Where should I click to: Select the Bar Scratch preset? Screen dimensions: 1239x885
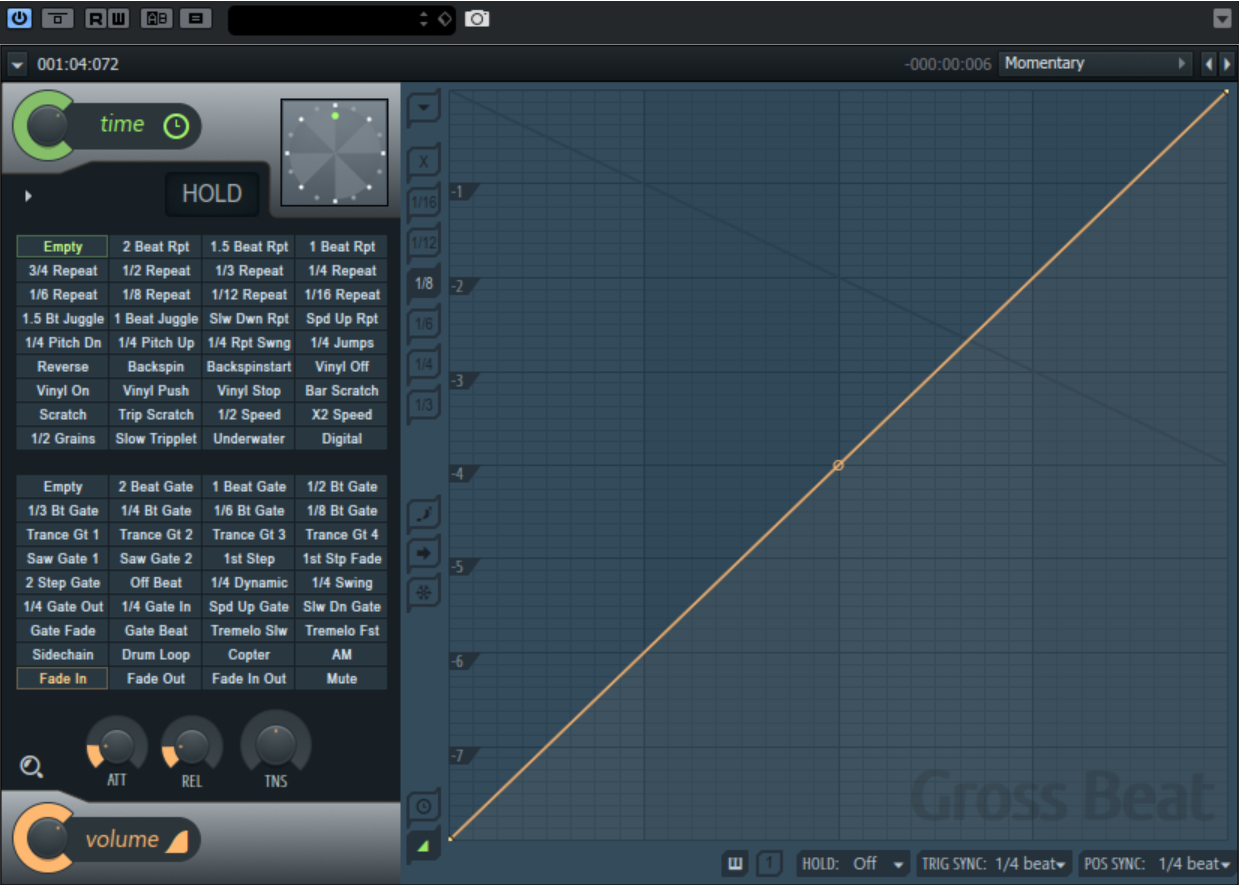coord(342,391)
